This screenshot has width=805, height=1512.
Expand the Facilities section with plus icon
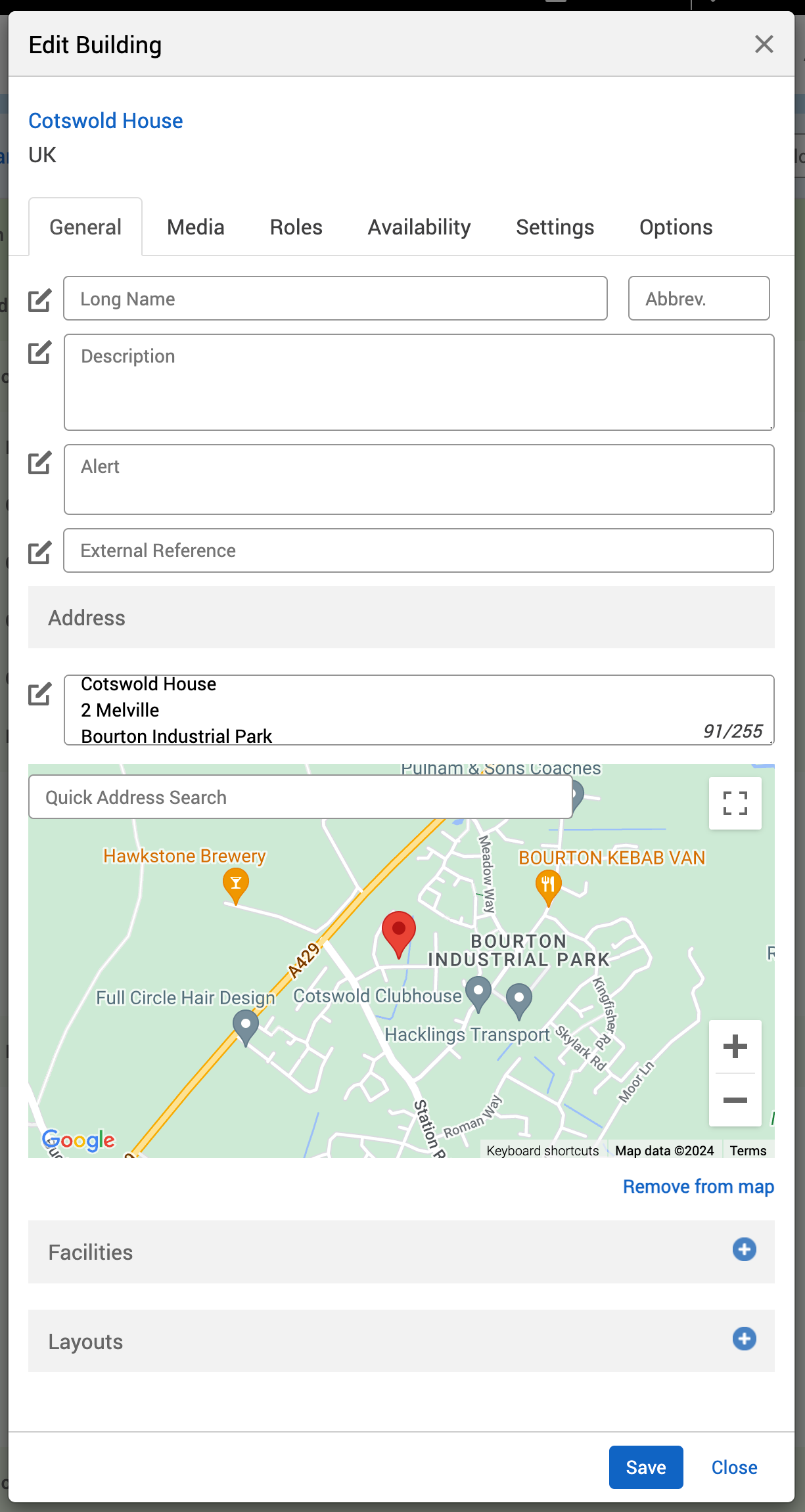[744, 1249]
